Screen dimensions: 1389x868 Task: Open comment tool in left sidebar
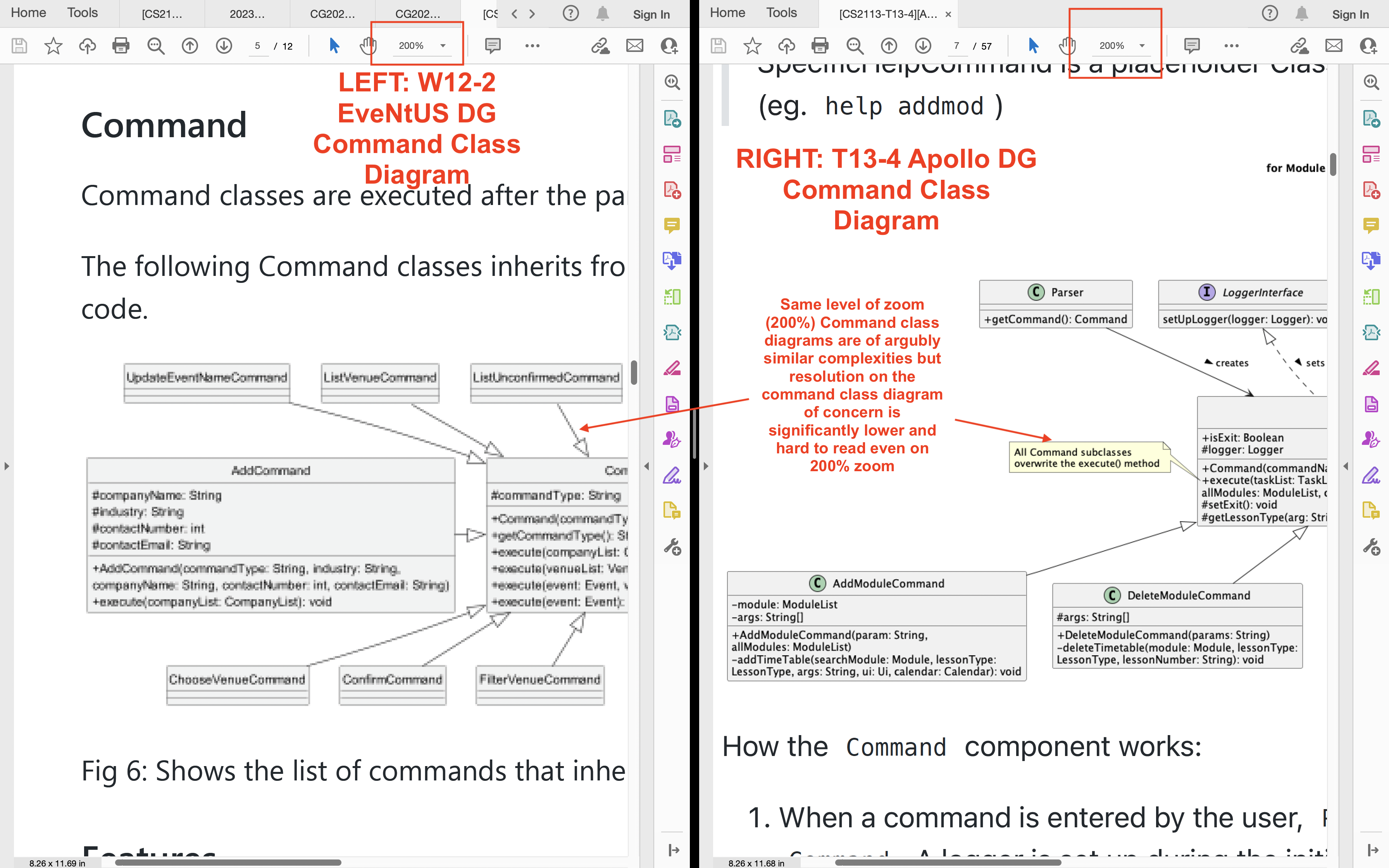(x=672, y=224)
